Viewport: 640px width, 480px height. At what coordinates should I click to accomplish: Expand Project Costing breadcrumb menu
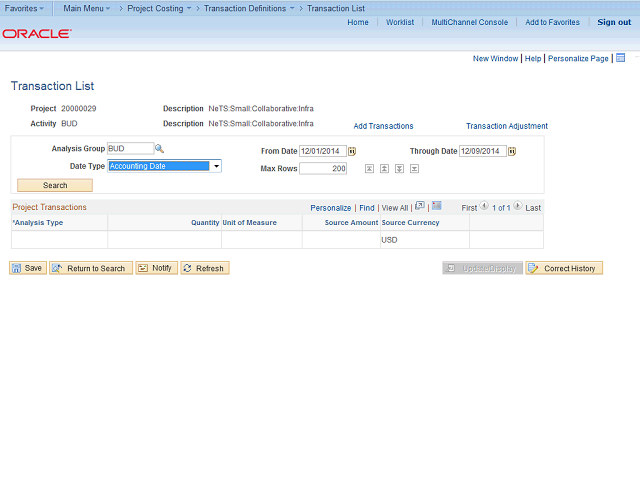[159, 8]
